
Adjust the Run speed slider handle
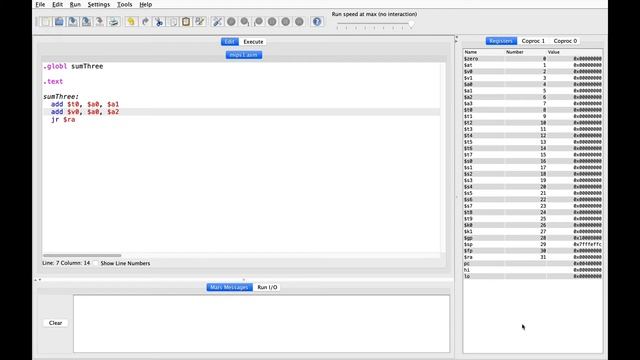[x=411, y=24]
